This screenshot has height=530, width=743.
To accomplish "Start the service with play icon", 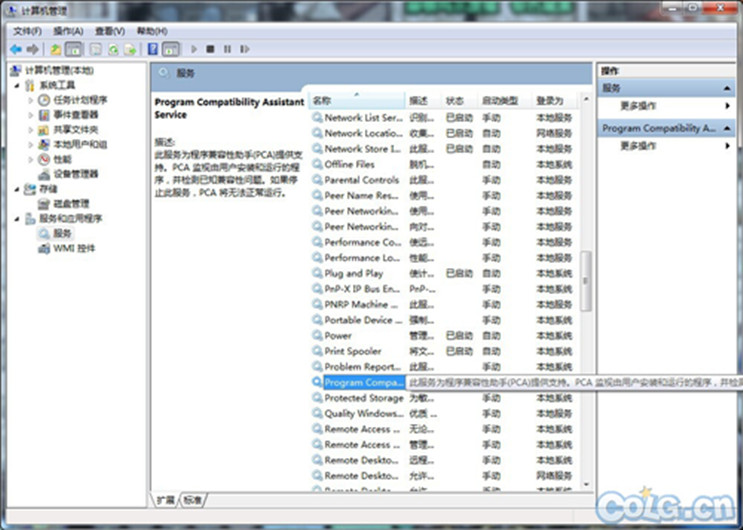I will [x=194, y=49].
